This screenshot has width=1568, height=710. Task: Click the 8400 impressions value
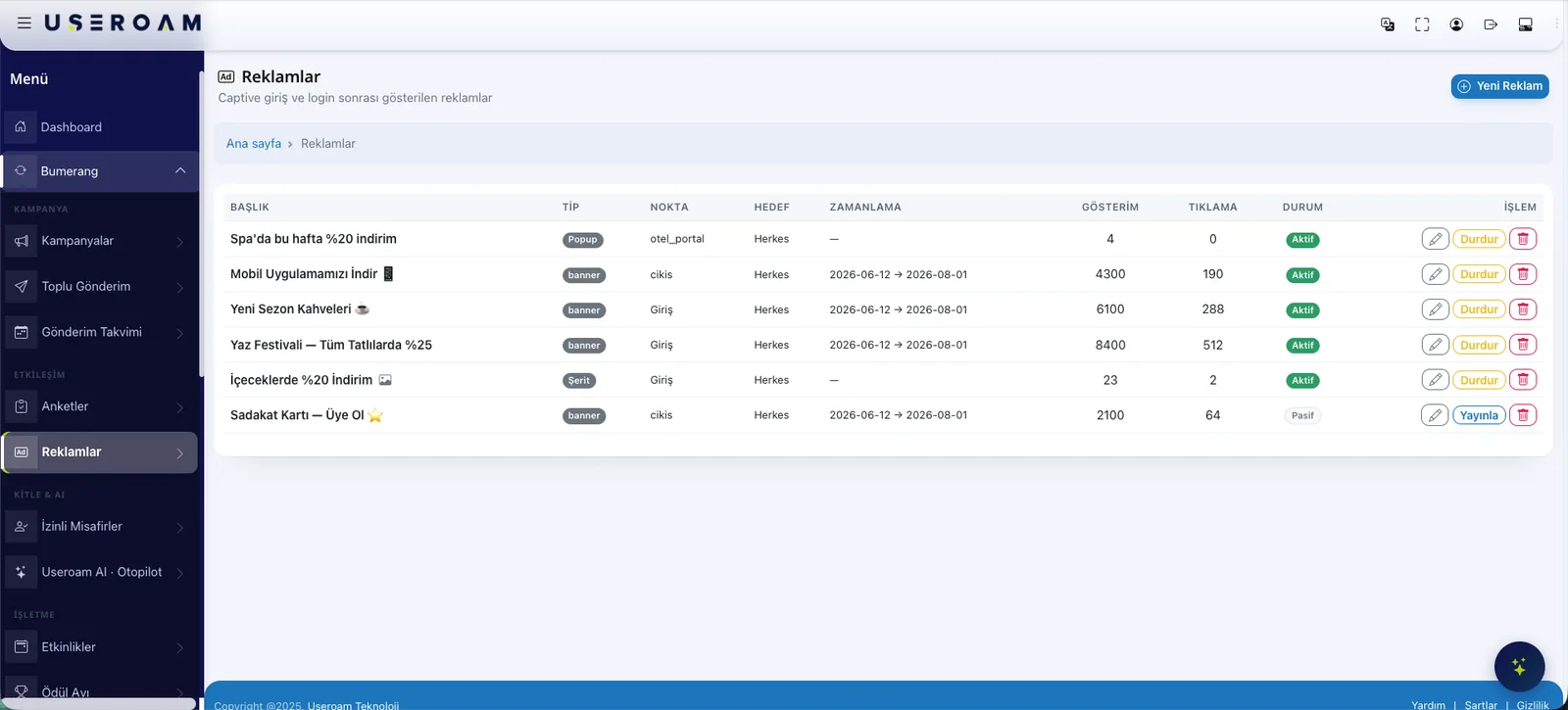(1110, 345)
